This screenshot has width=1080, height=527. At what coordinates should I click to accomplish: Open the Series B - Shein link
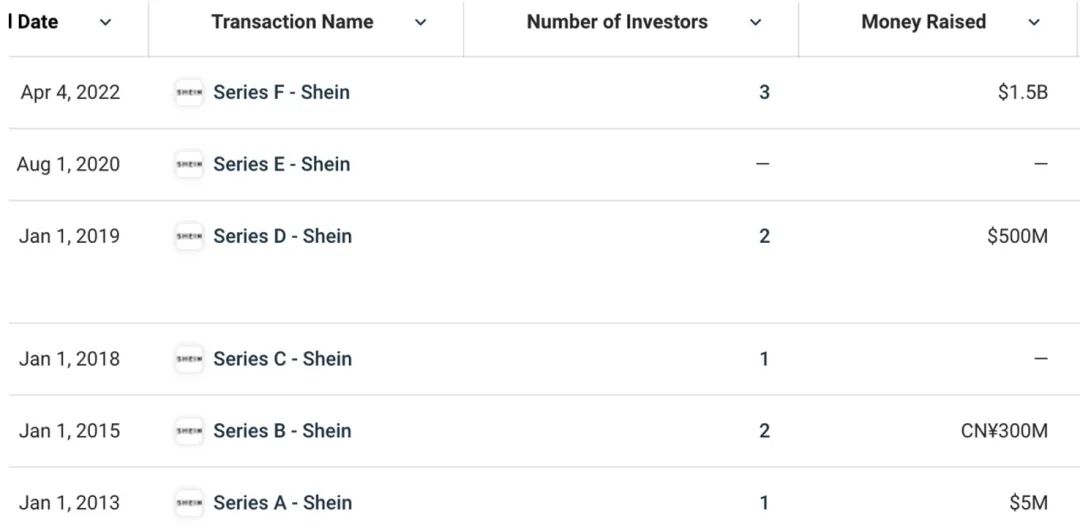tap(282, 431)
